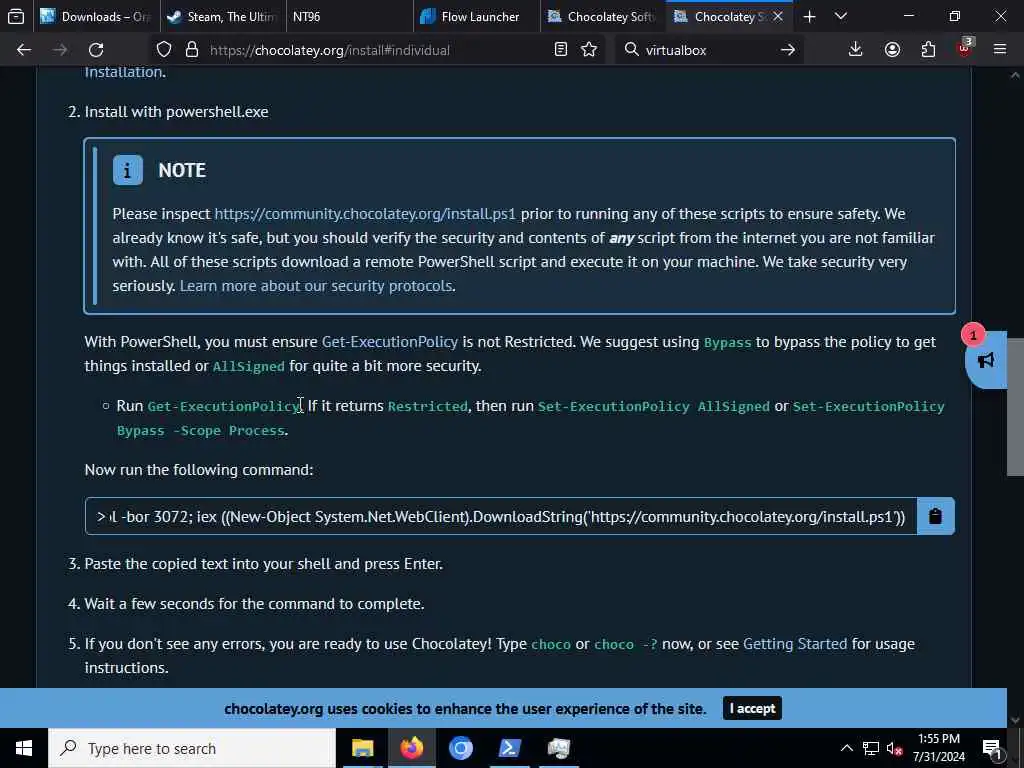Click the 'choco -?' code text
Viewport: 1024px width, 768px height.
pyautogui.click(x=626, y=645)
